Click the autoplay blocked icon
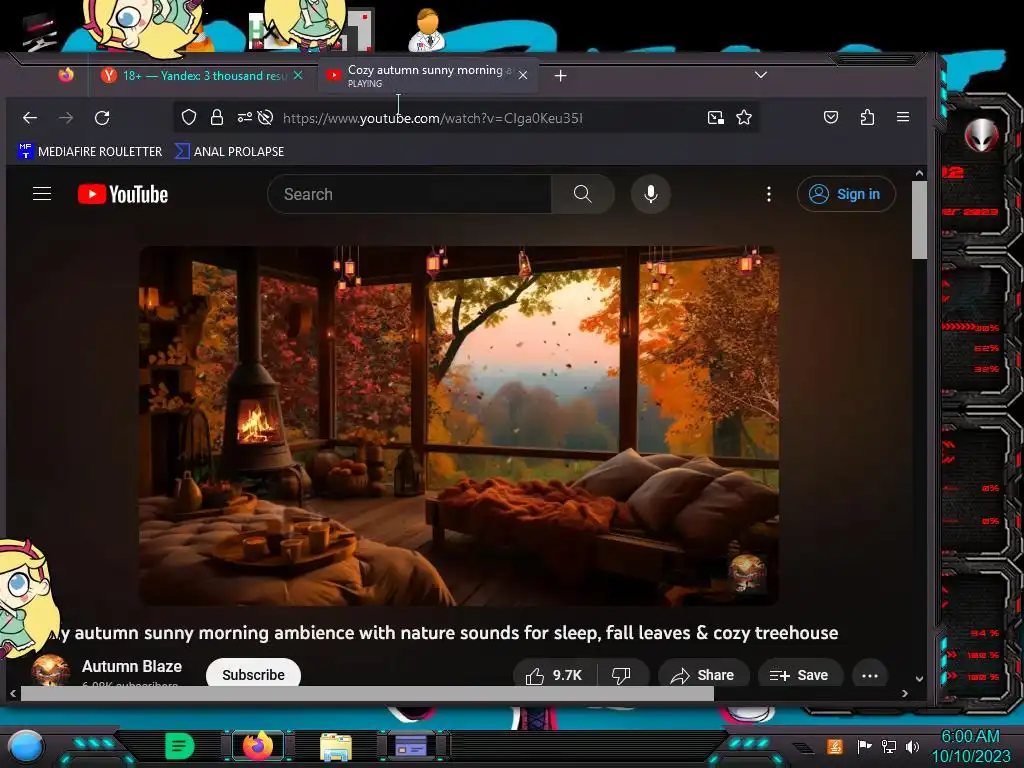Viewport: 1024px width, 768px height. click(x=265, y=118)
